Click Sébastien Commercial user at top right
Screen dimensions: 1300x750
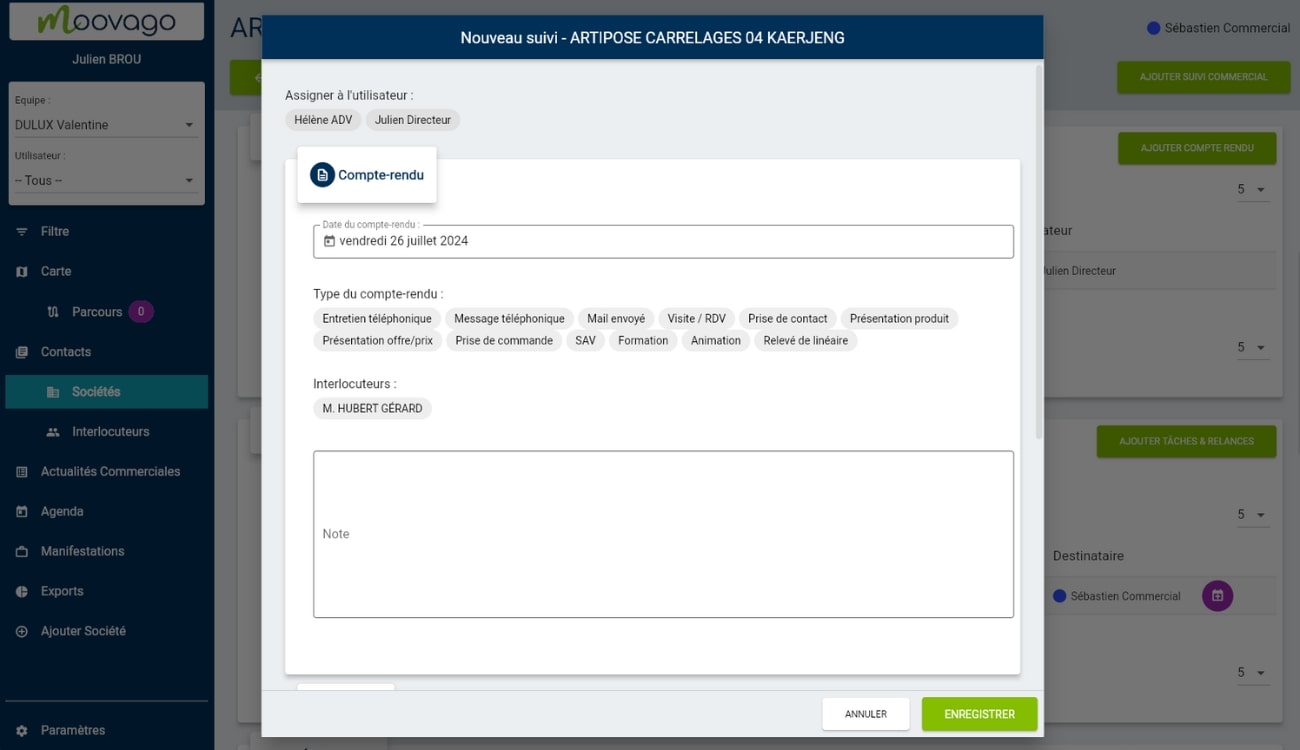1218,28
